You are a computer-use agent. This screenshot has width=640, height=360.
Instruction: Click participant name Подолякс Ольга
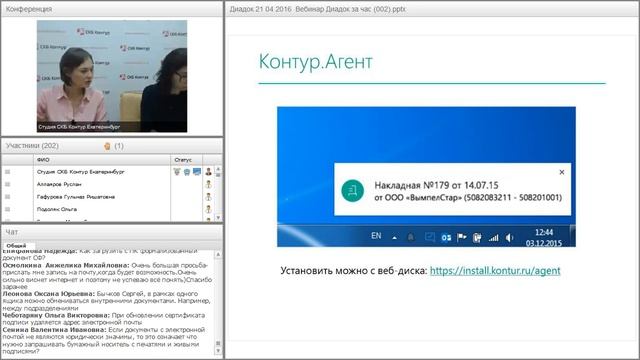tap(57, 209)
